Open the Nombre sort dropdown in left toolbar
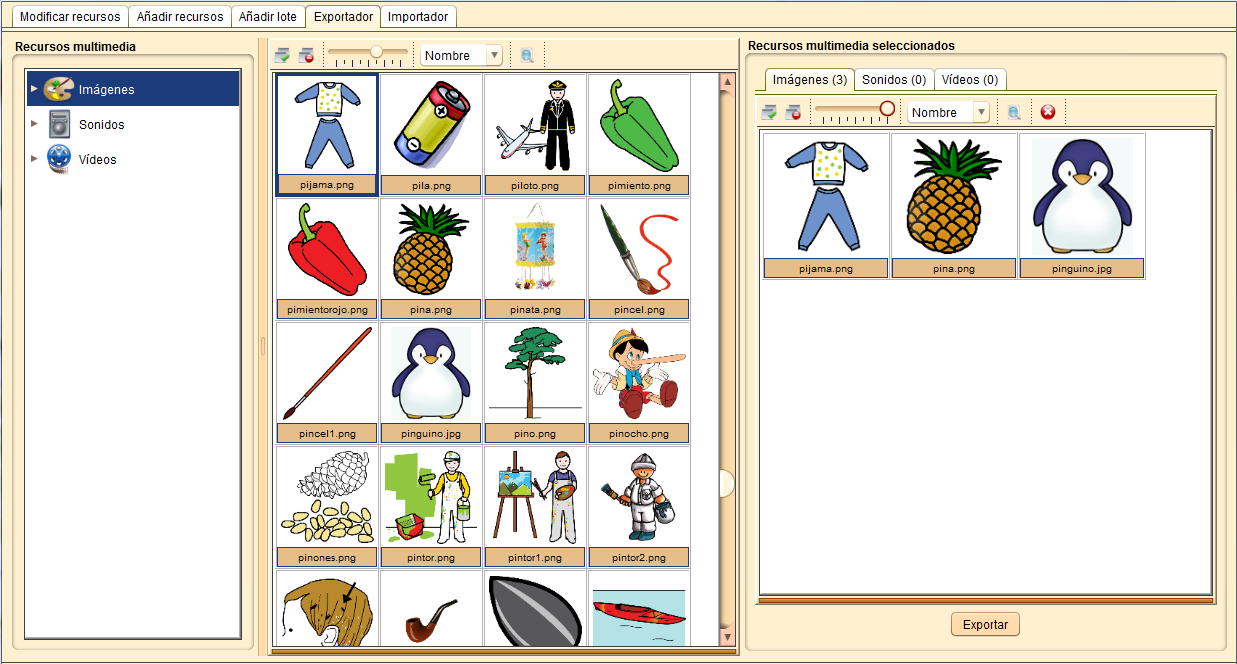The width and height of the screenshot is (1237, 664). point(461,56)
